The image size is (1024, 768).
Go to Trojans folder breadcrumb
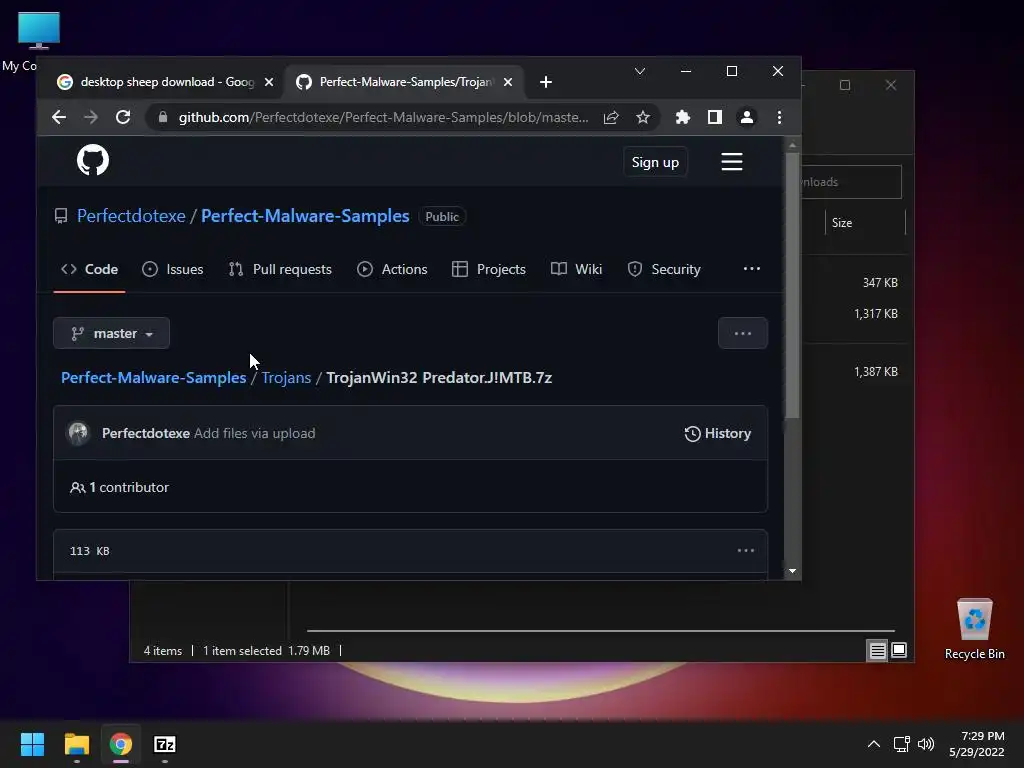tap(286, 377)
